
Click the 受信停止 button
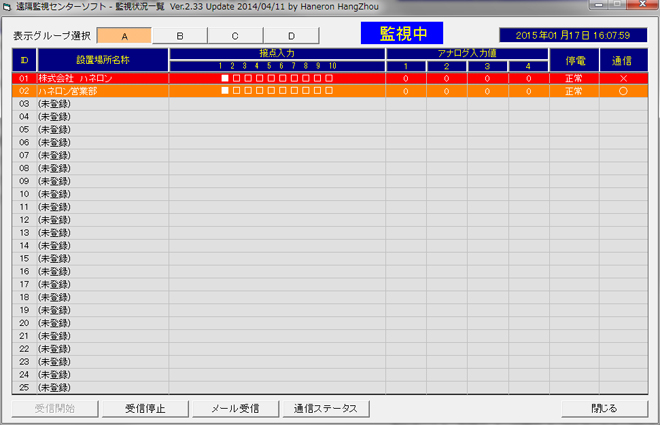[145, 408]
